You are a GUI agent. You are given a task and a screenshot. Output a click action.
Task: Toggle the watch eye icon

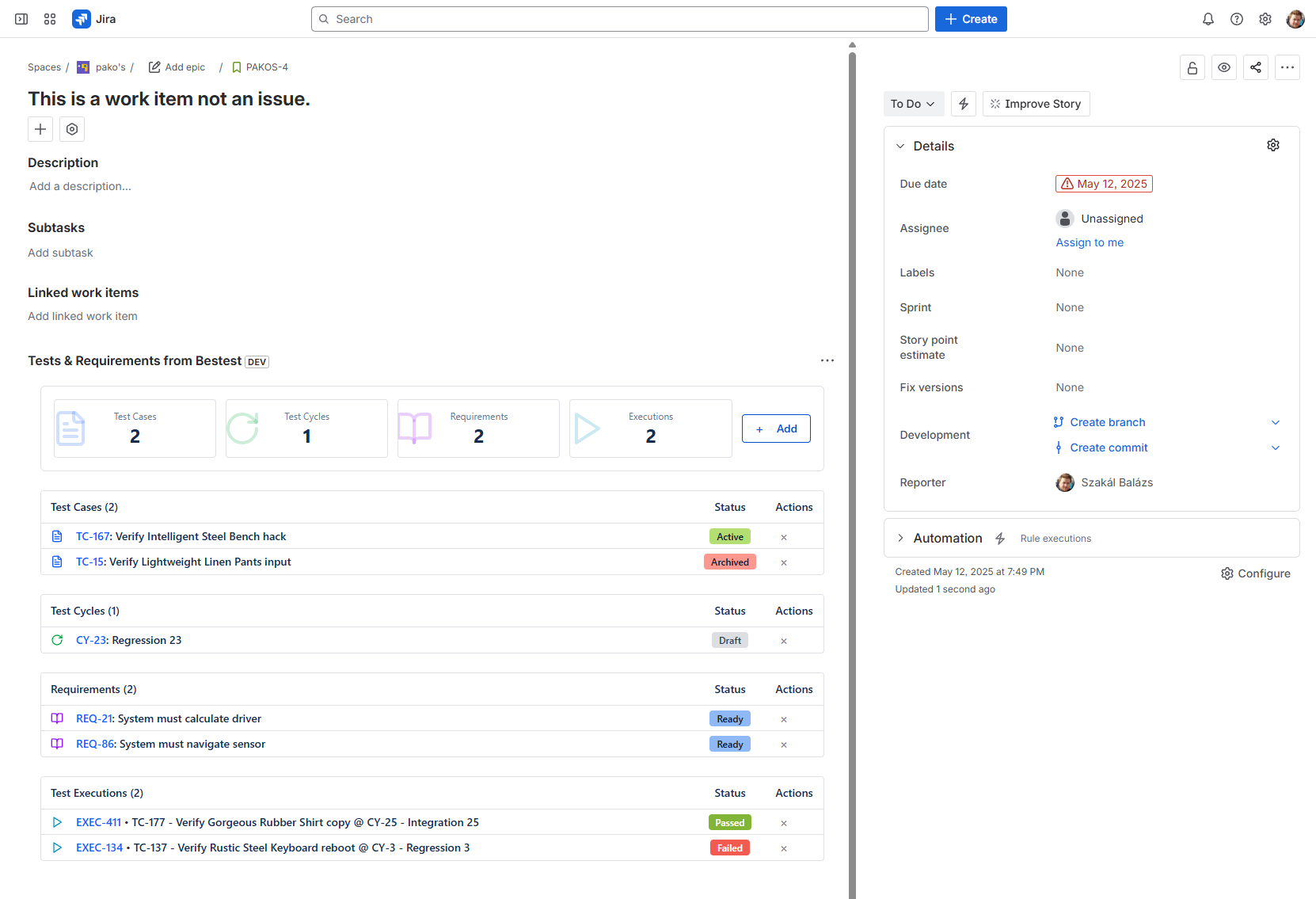coord(1223,67)
